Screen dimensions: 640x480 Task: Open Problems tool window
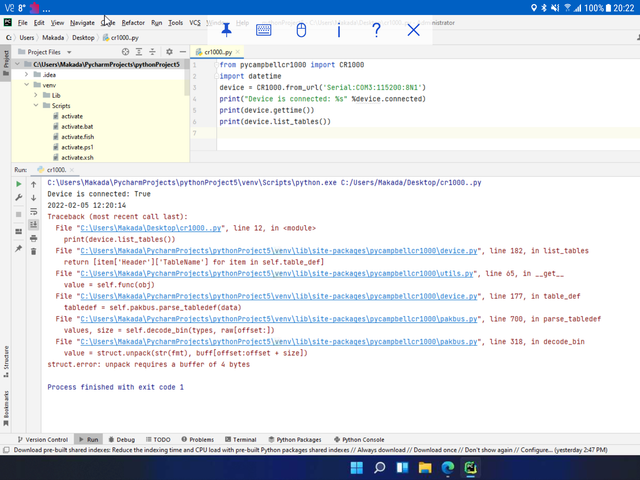click(198, 440)
